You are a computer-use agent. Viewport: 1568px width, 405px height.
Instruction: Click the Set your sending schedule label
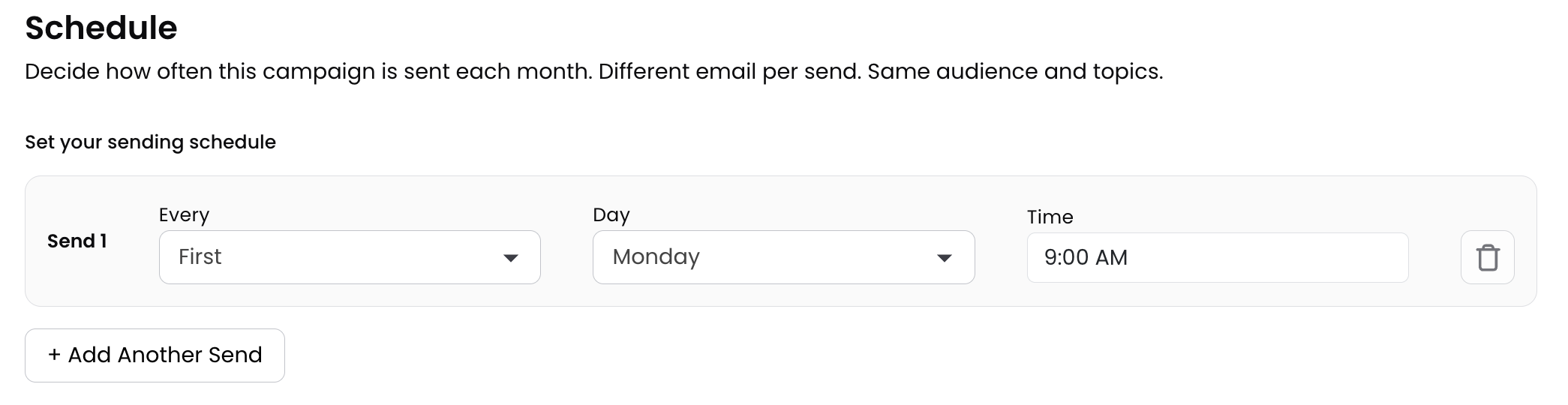[x=150, y=142]
